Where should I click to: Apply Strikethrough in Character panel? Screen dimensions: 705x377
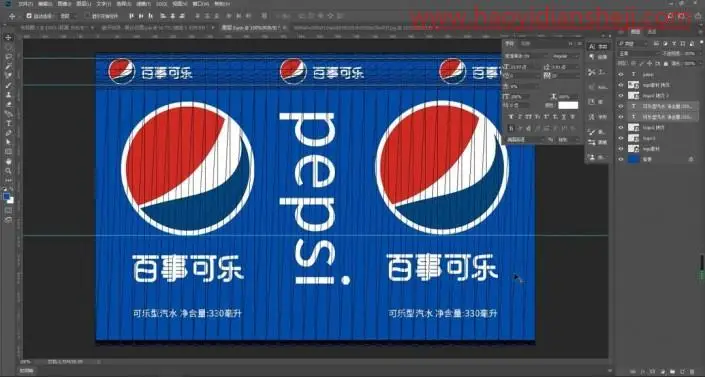point(572,117)
